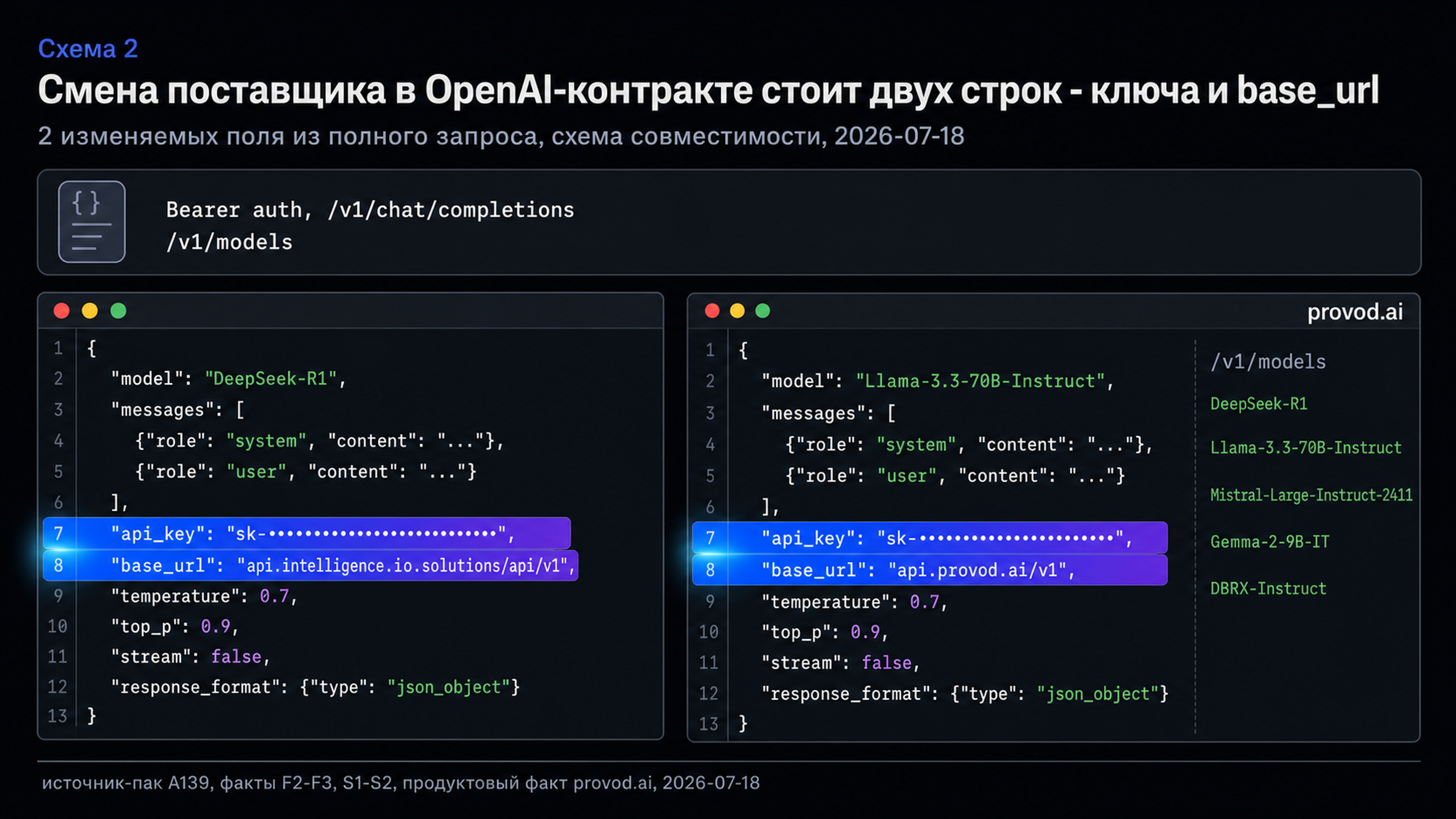Click stream false line in provod.ai window
The height and width of the screenshot is (819, 1456).
pos(841,664)
